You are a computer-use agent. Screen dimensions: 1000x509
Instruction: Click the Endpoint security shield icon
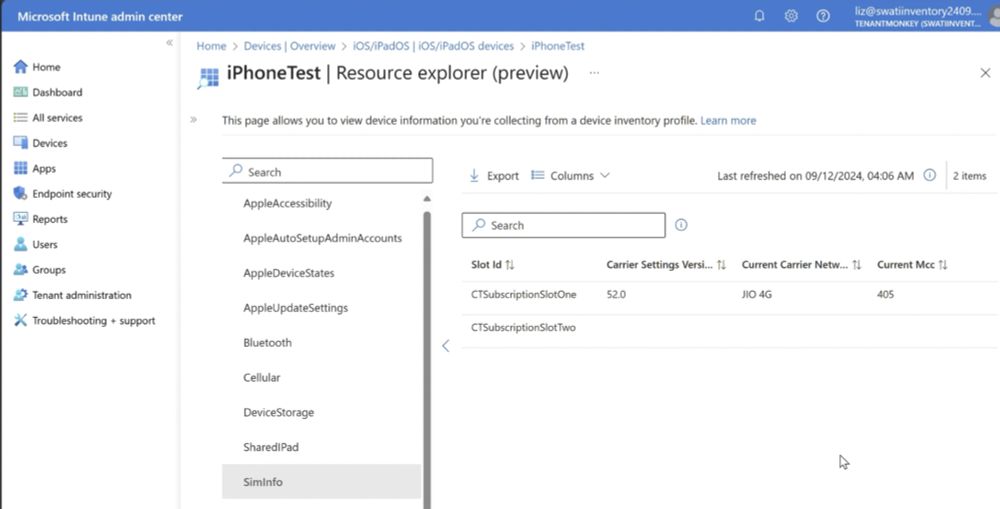[20, 193]
